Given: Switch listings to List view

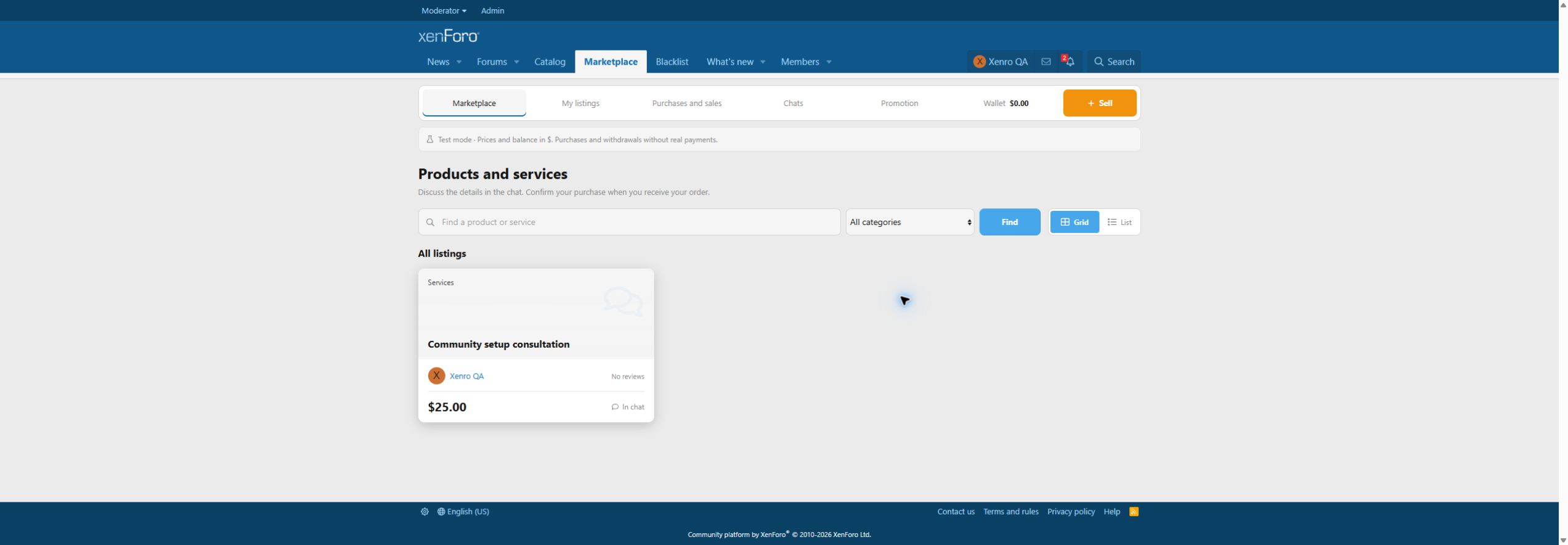Looking at the screenshot, I should 1119,222.
